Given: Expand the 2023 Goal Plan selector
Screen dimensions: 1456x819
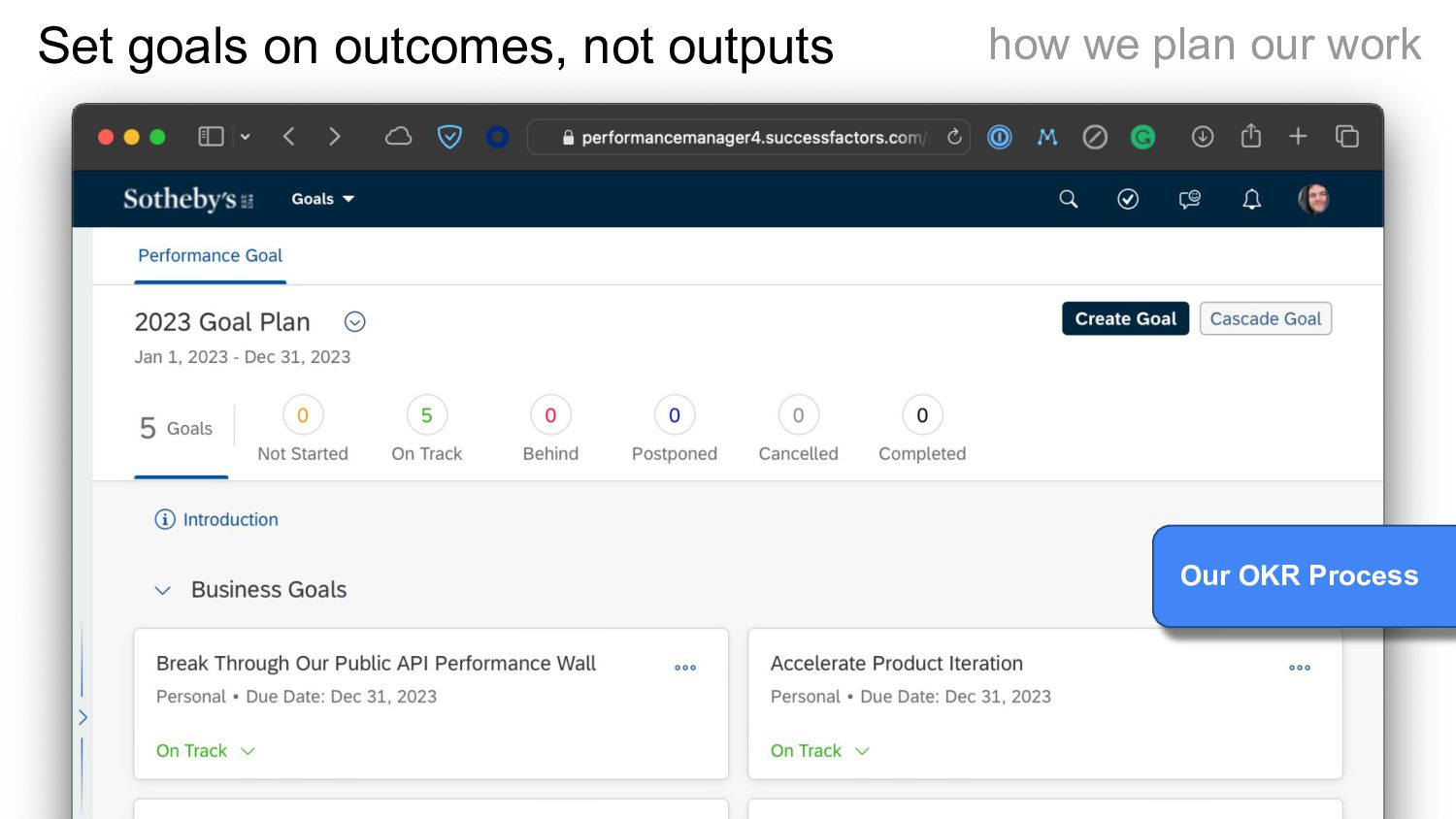Looking at the screenshot, I should tap(355, 321).
